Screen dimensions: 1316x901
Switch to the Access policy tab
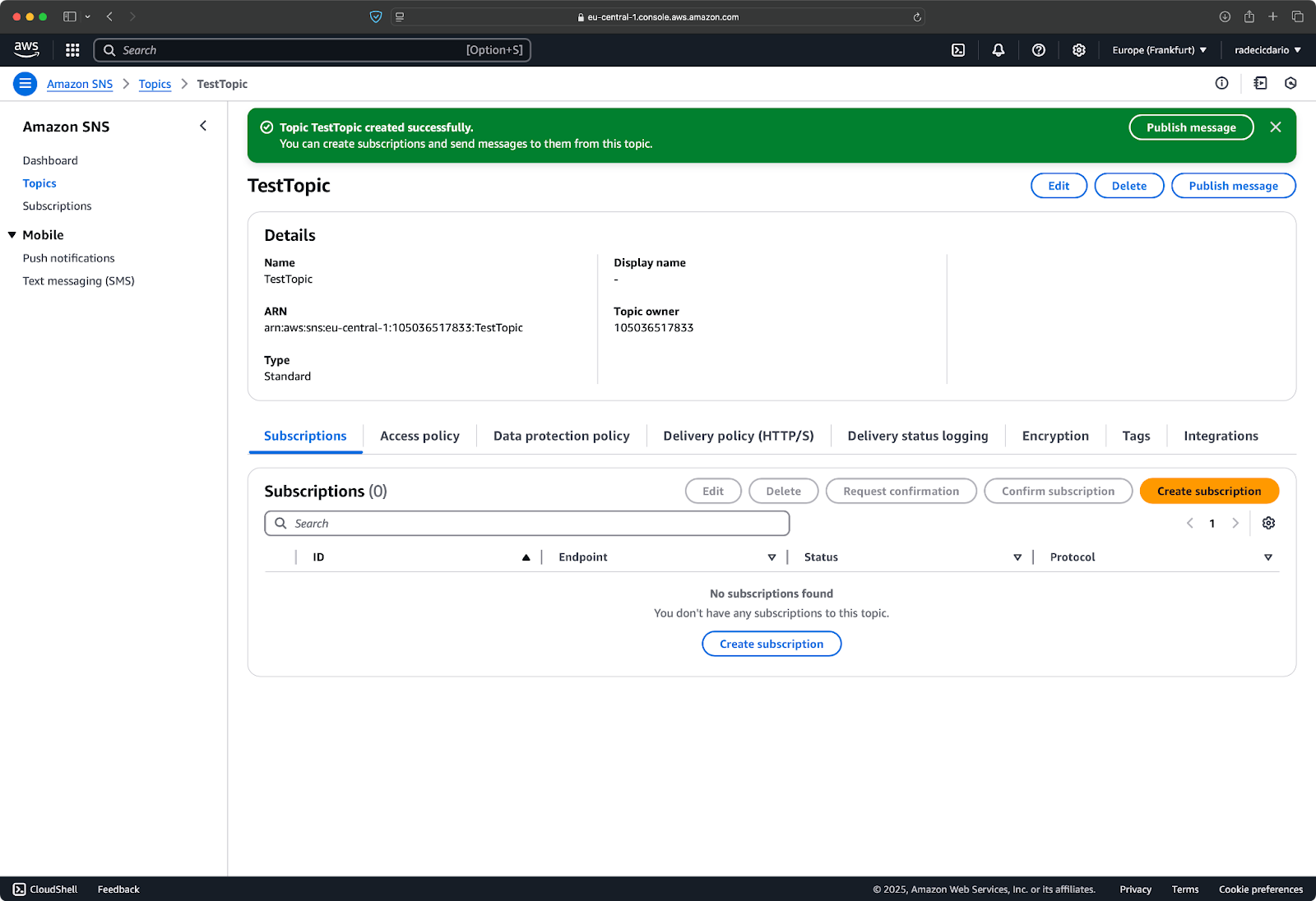419,436
